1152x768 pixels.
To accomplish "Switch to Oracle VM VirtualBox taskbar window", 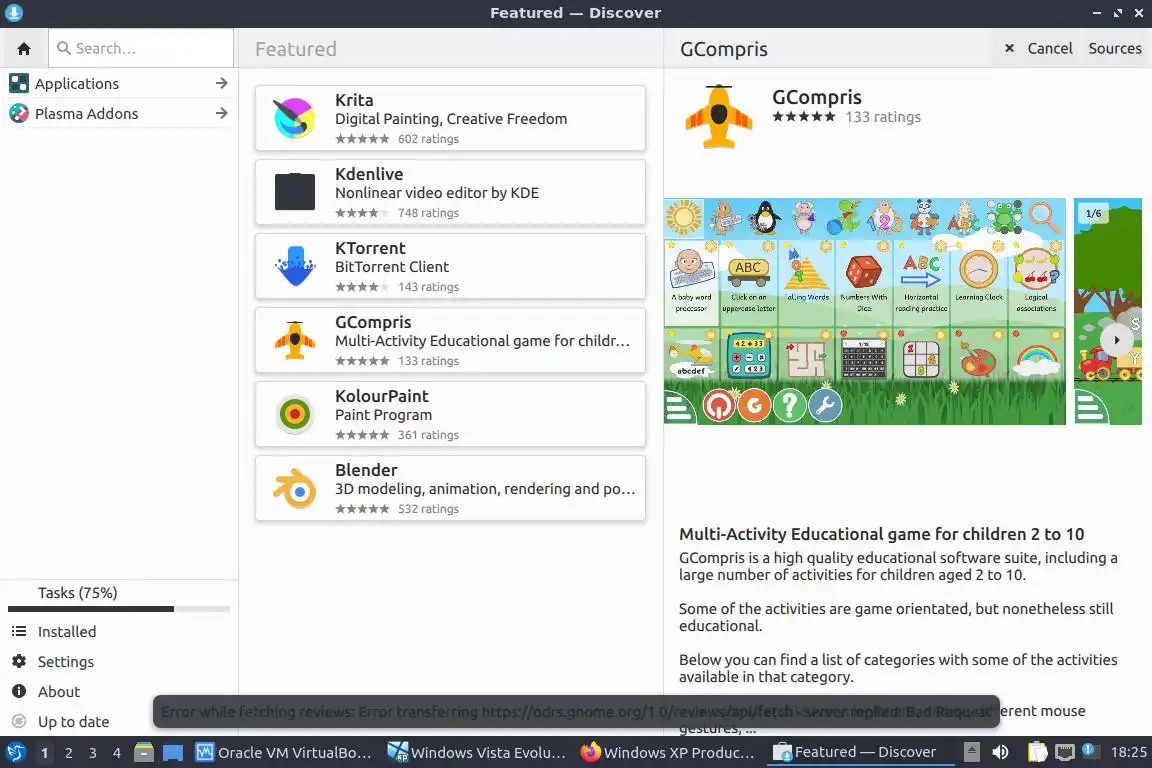I will point(284,752).
